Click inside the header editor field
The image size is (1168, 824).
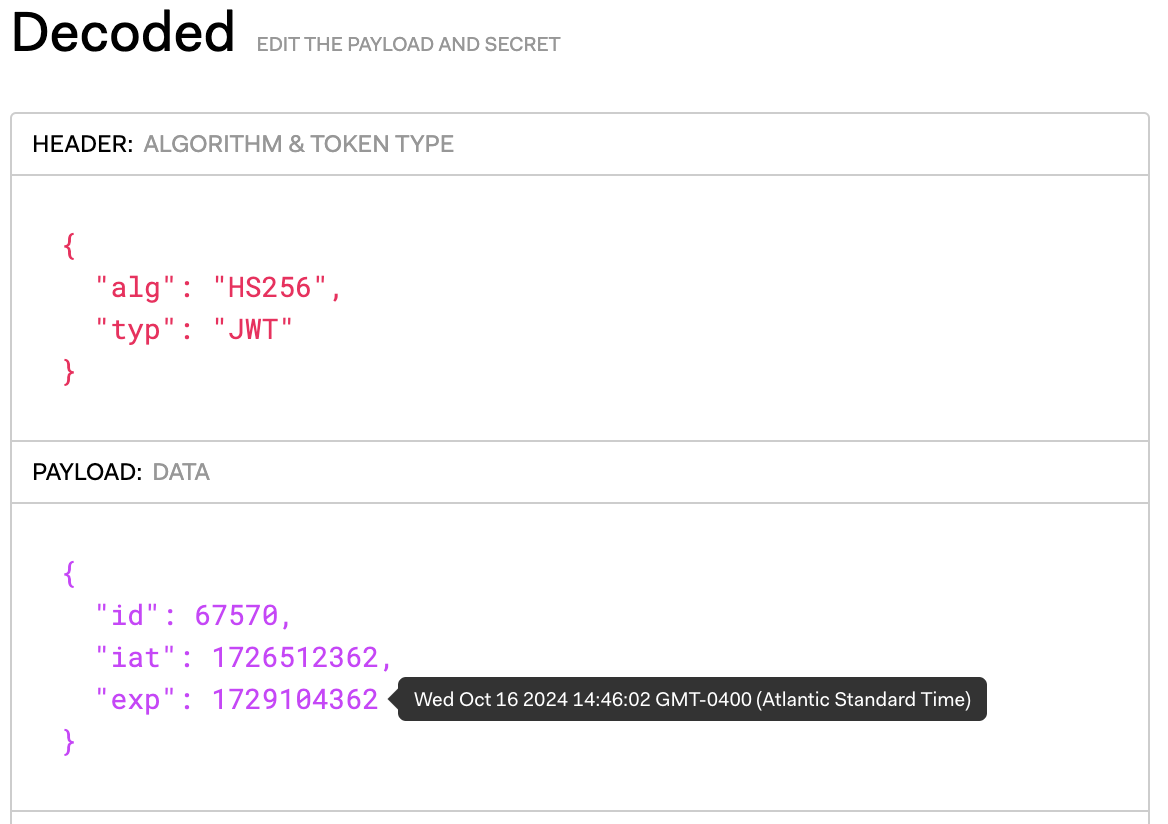(x=600, y=300)
